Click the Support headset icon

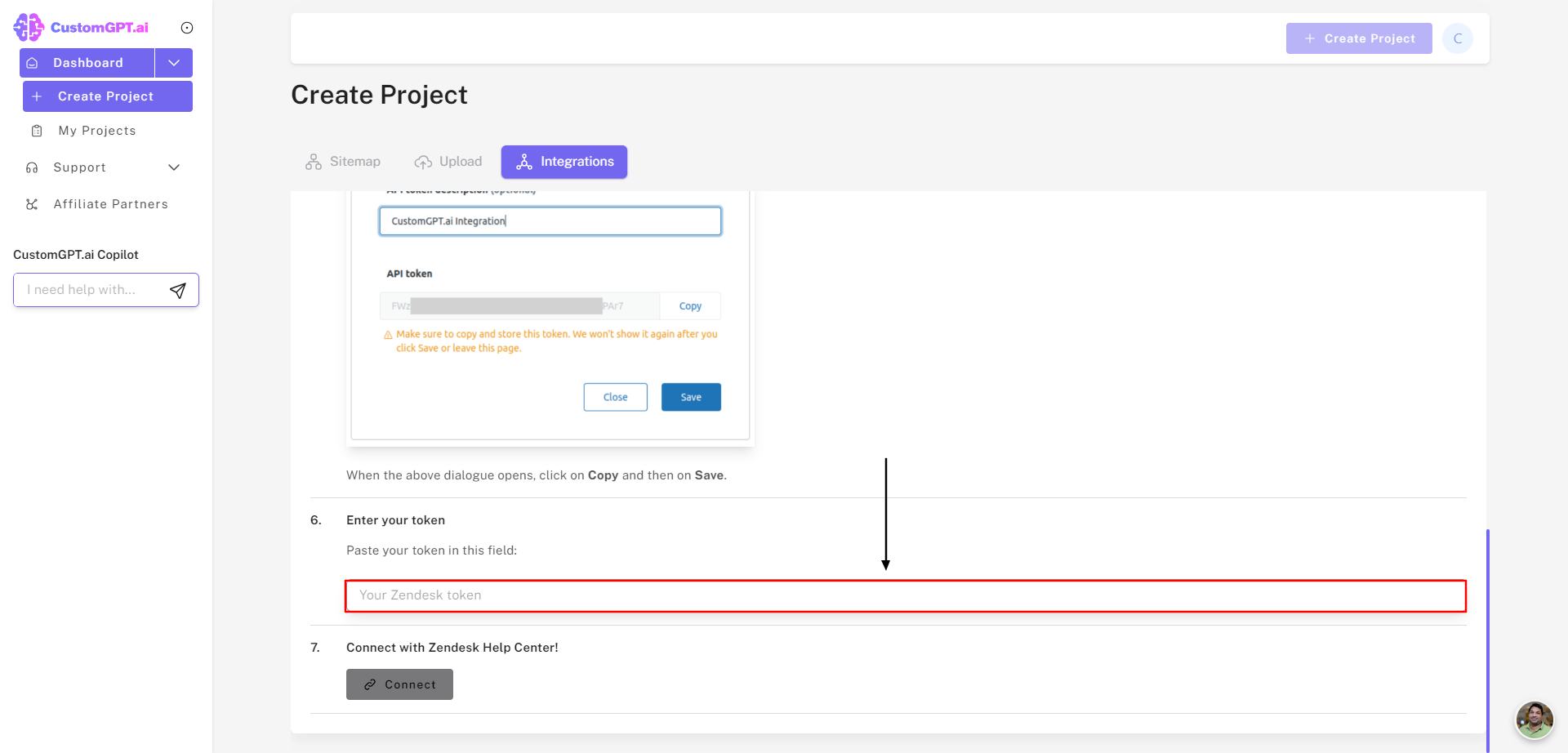[x=32, y=167]
